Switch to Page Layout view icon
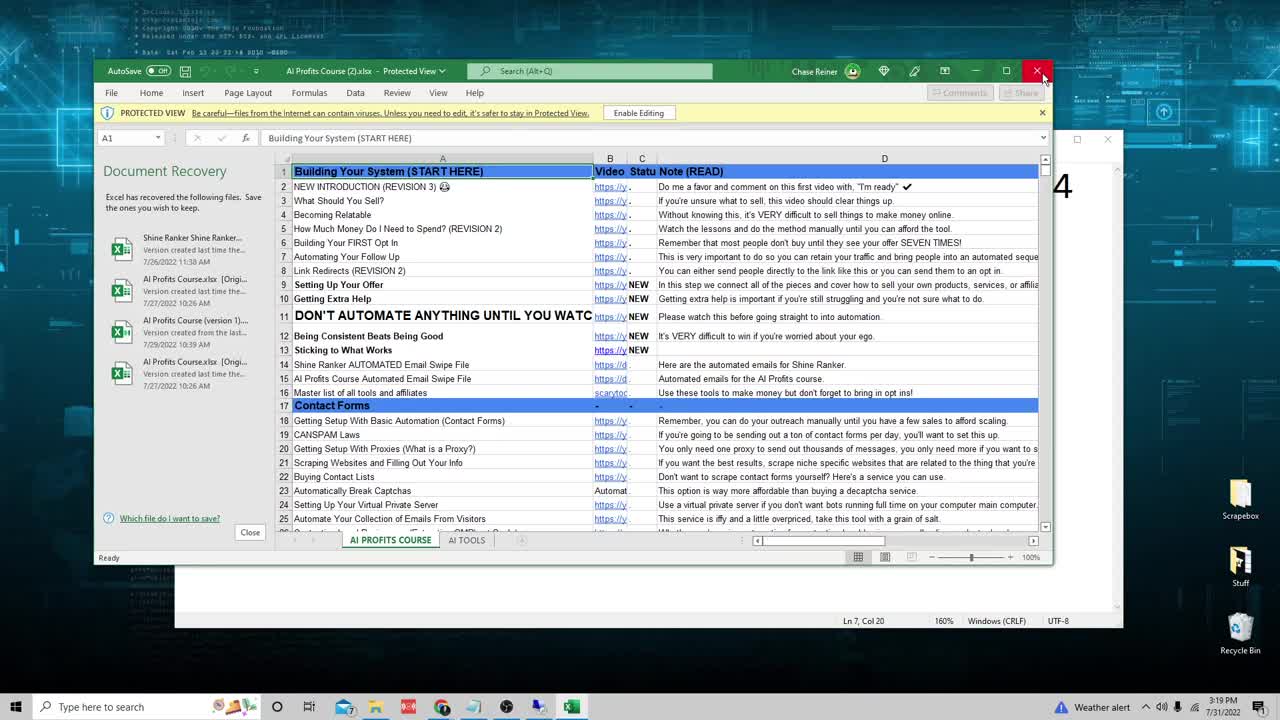Viewport: 1280px width, 720px height. (885, 557)
